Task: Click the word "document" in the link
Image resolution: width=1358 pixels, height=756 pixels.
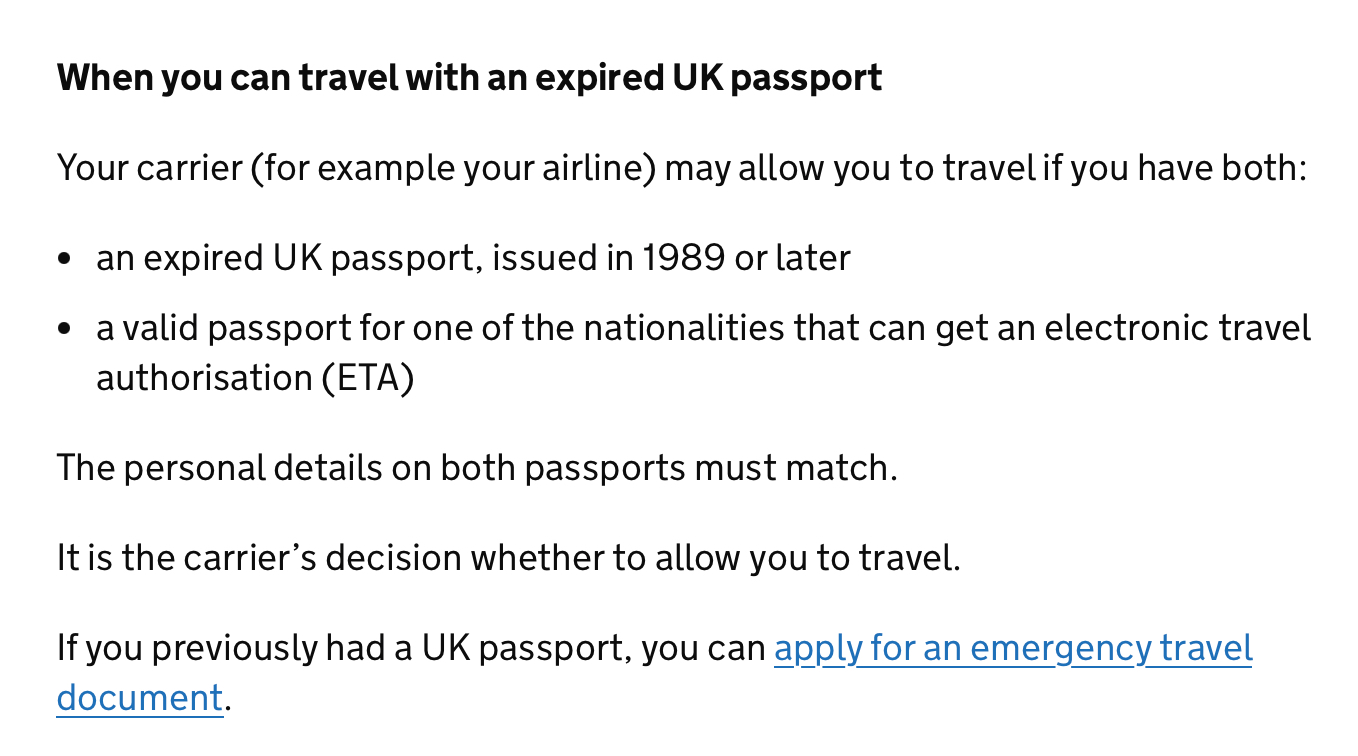Action: [139, 698]
